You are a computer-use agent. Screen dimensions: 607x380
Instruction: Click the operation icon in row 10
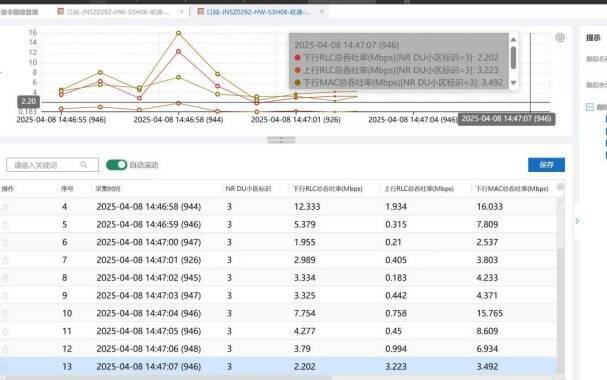point(5,314)
